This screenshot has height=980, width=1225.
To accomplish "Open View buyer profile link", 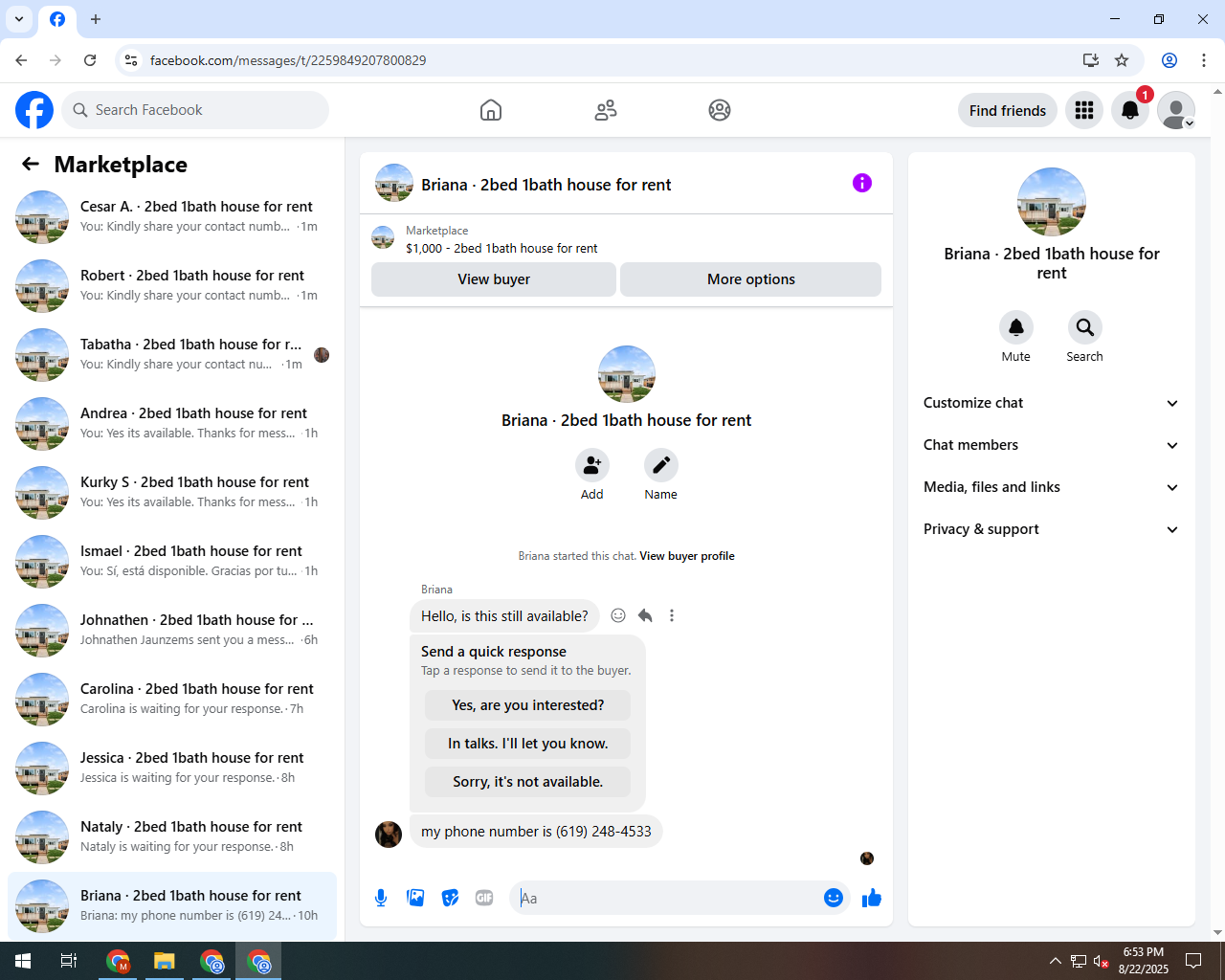I will (687, 556).
